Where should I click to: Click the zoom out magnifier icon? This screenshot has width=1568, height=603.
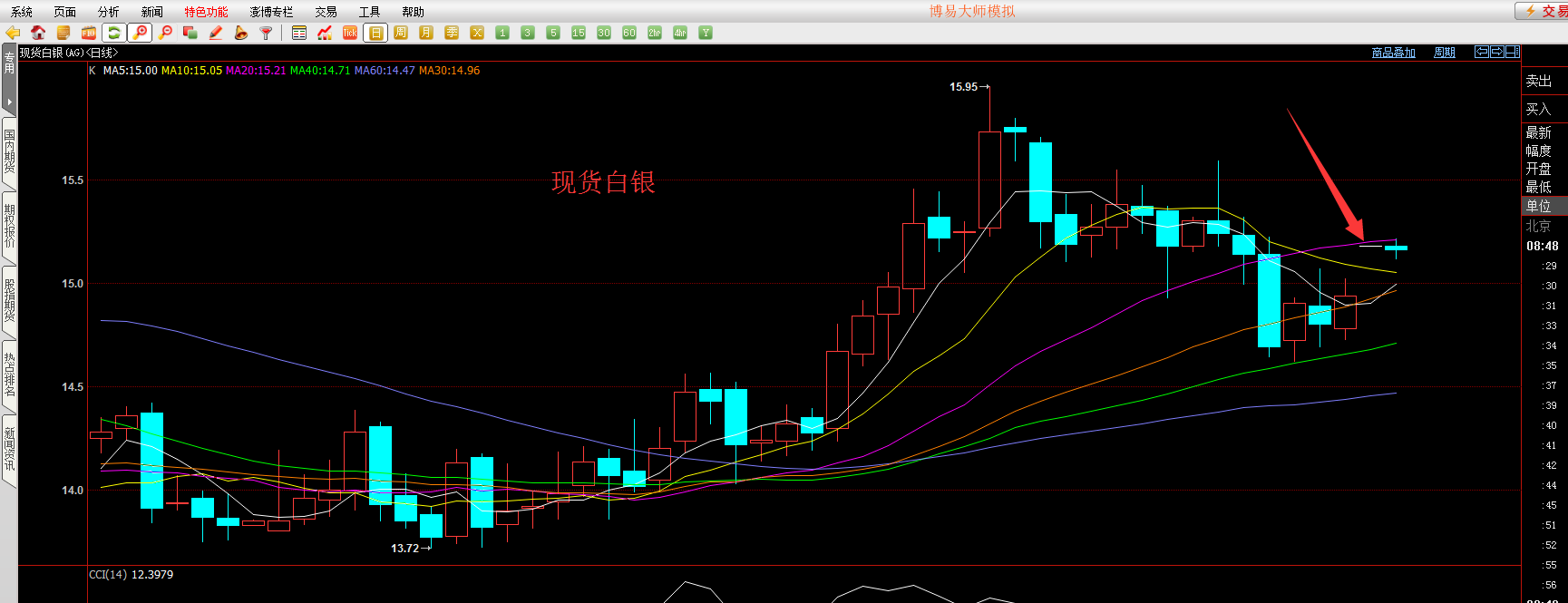point(165,33)
